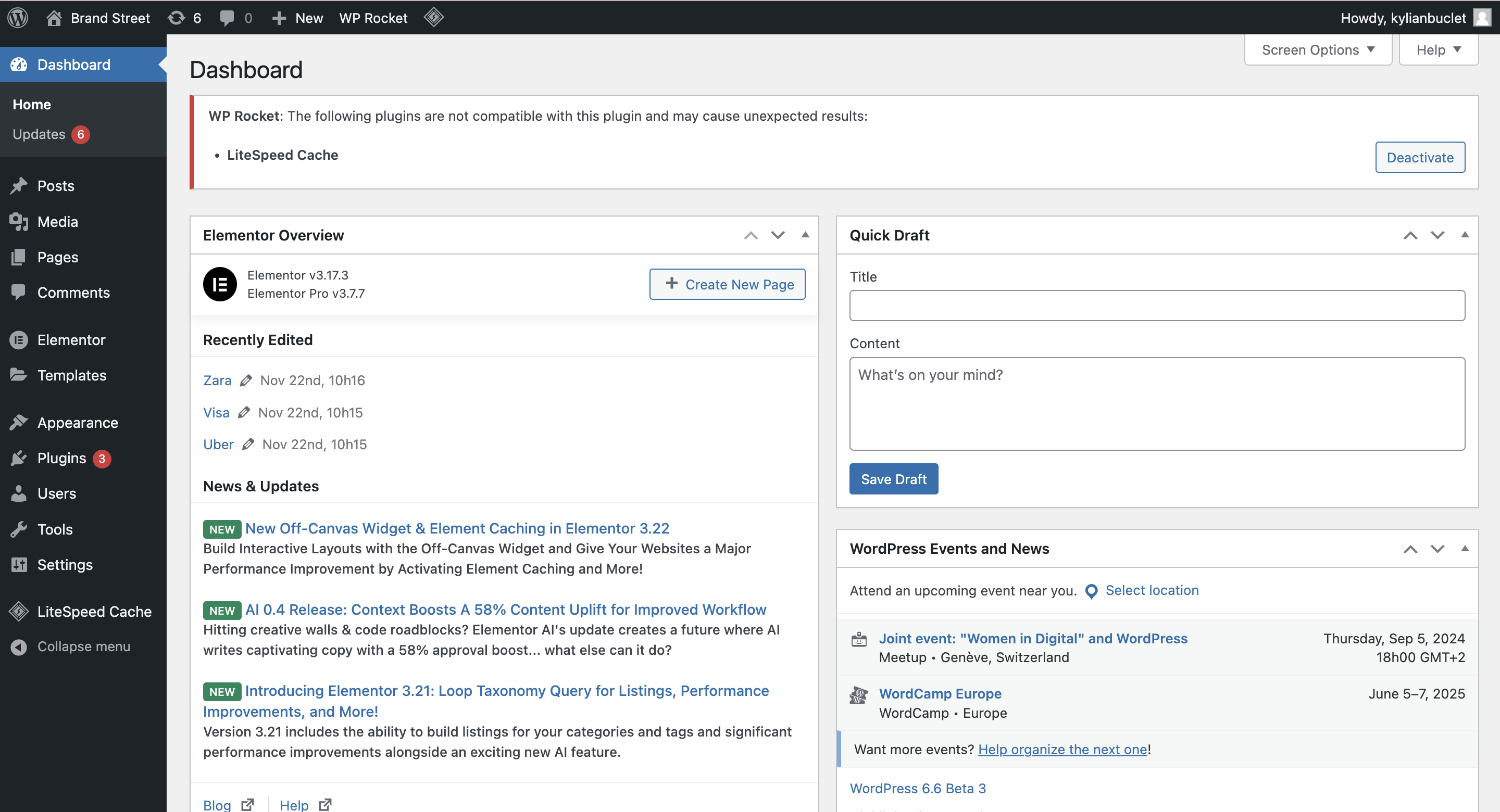This screenshot has width=1500, height=812.
Task: Click the Elementor logo in overview widget
Action: (219, 284)
